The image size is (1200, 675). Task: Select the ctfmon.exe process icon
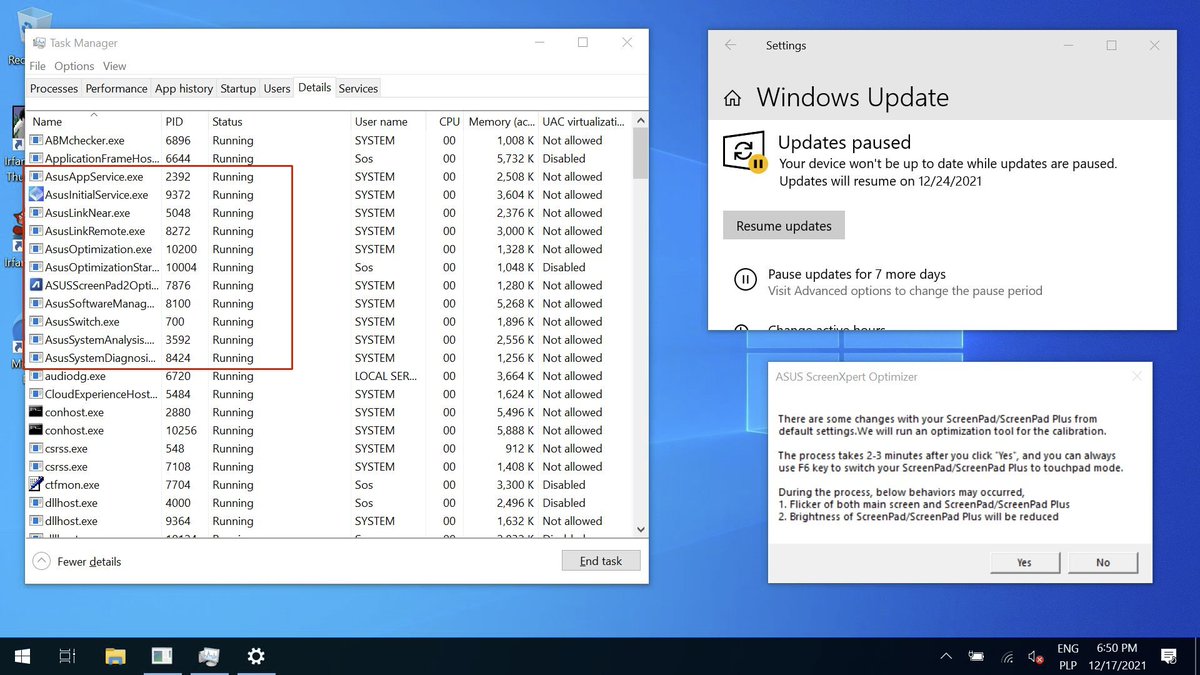37,485
